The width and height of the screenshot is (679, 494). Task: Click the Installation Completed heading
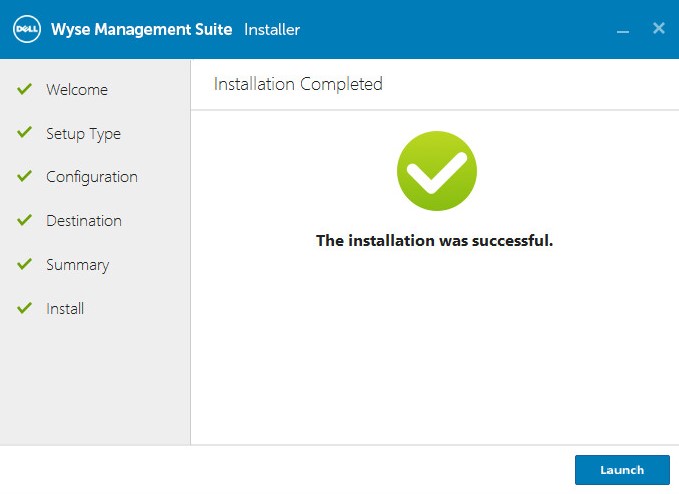[x=298, y=84]
